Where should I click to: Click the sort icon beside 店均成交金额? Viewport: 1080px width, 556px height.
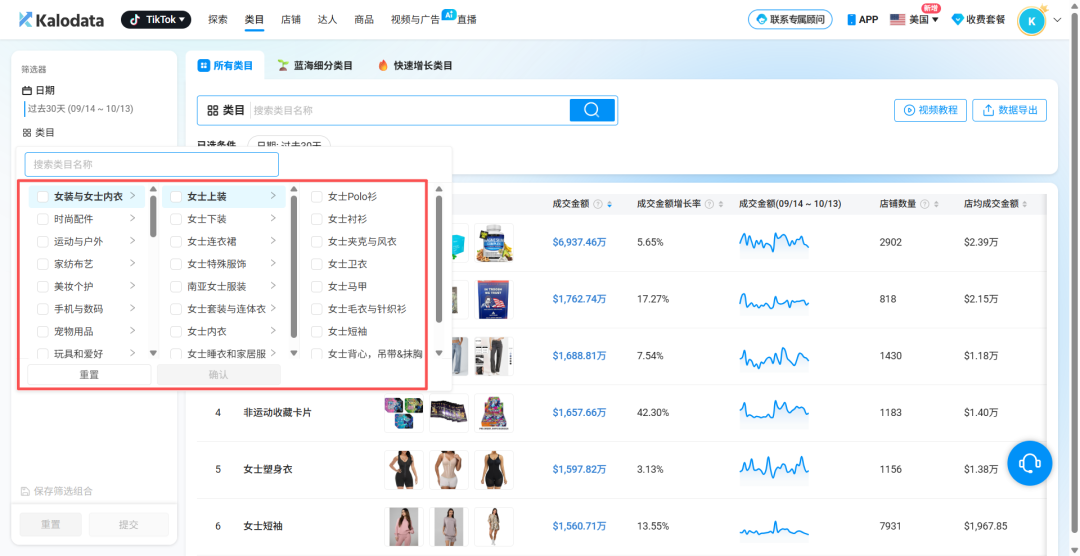tap(1026, 204)
